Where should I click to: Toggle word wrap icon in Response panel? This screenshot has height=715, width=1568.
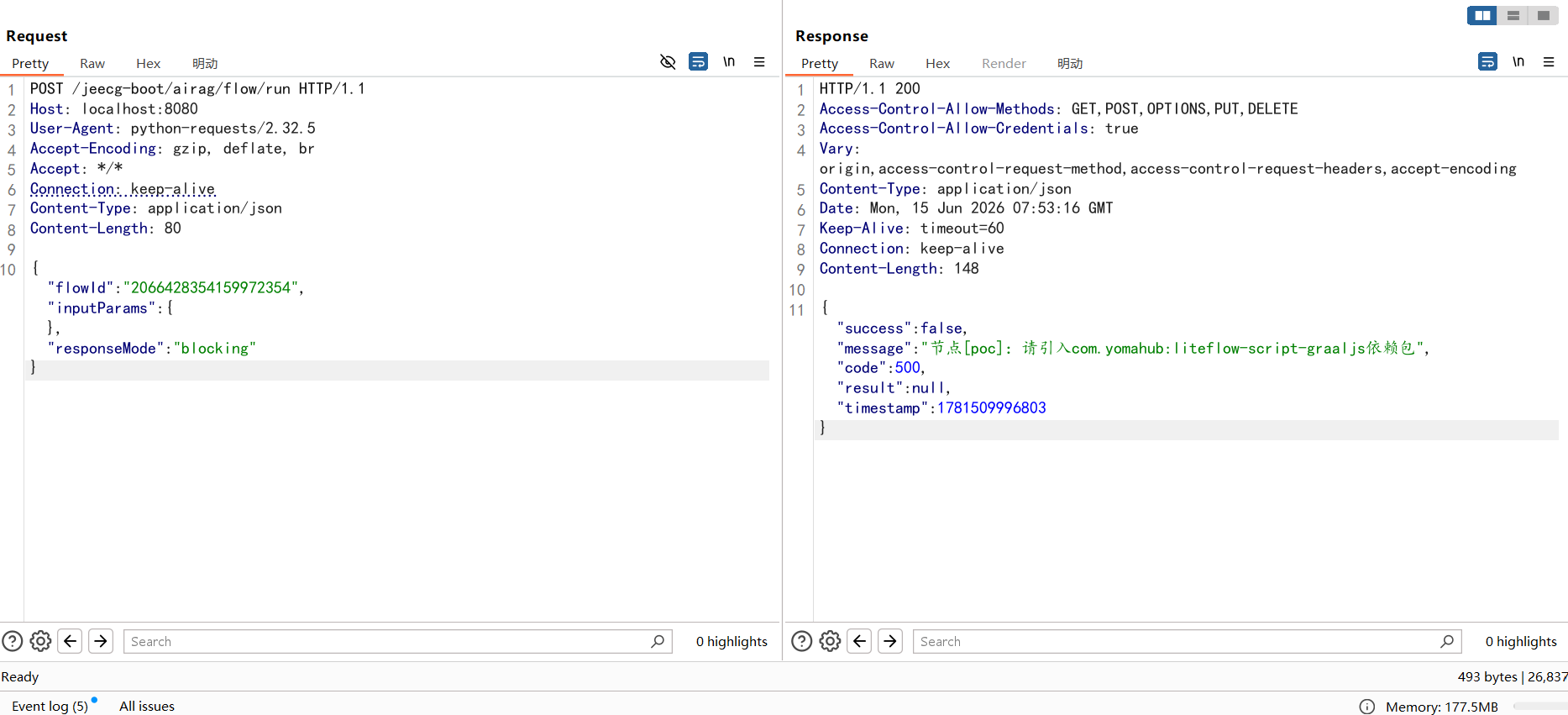pos(1487,61)
